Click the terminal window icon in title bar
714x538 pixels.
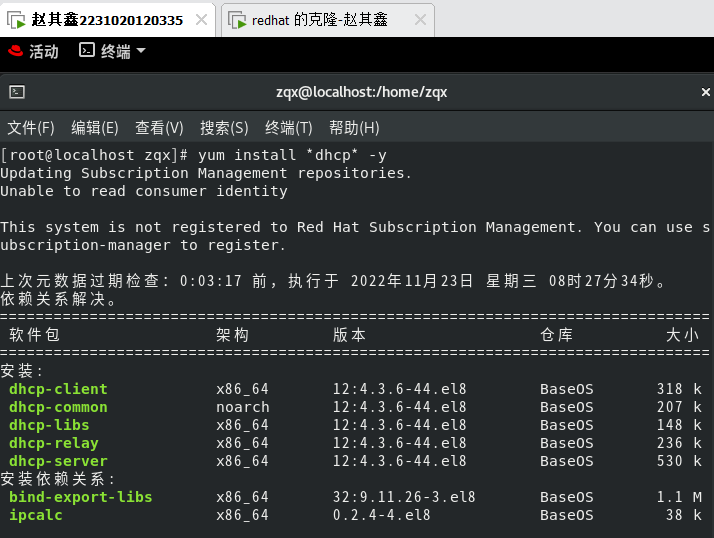coord(17,92)
